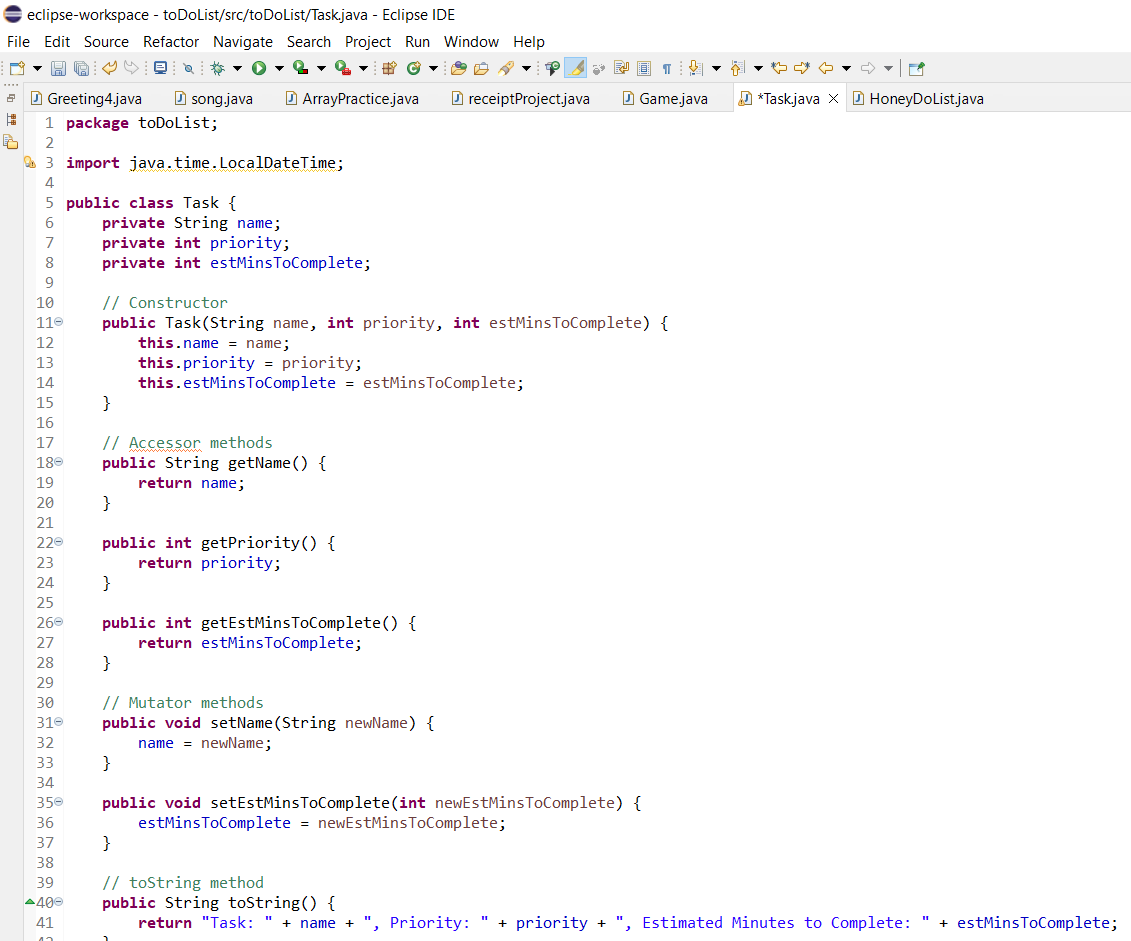Create a new Java class
This screenshot has height=941, width=1131.
pos(413,67)
